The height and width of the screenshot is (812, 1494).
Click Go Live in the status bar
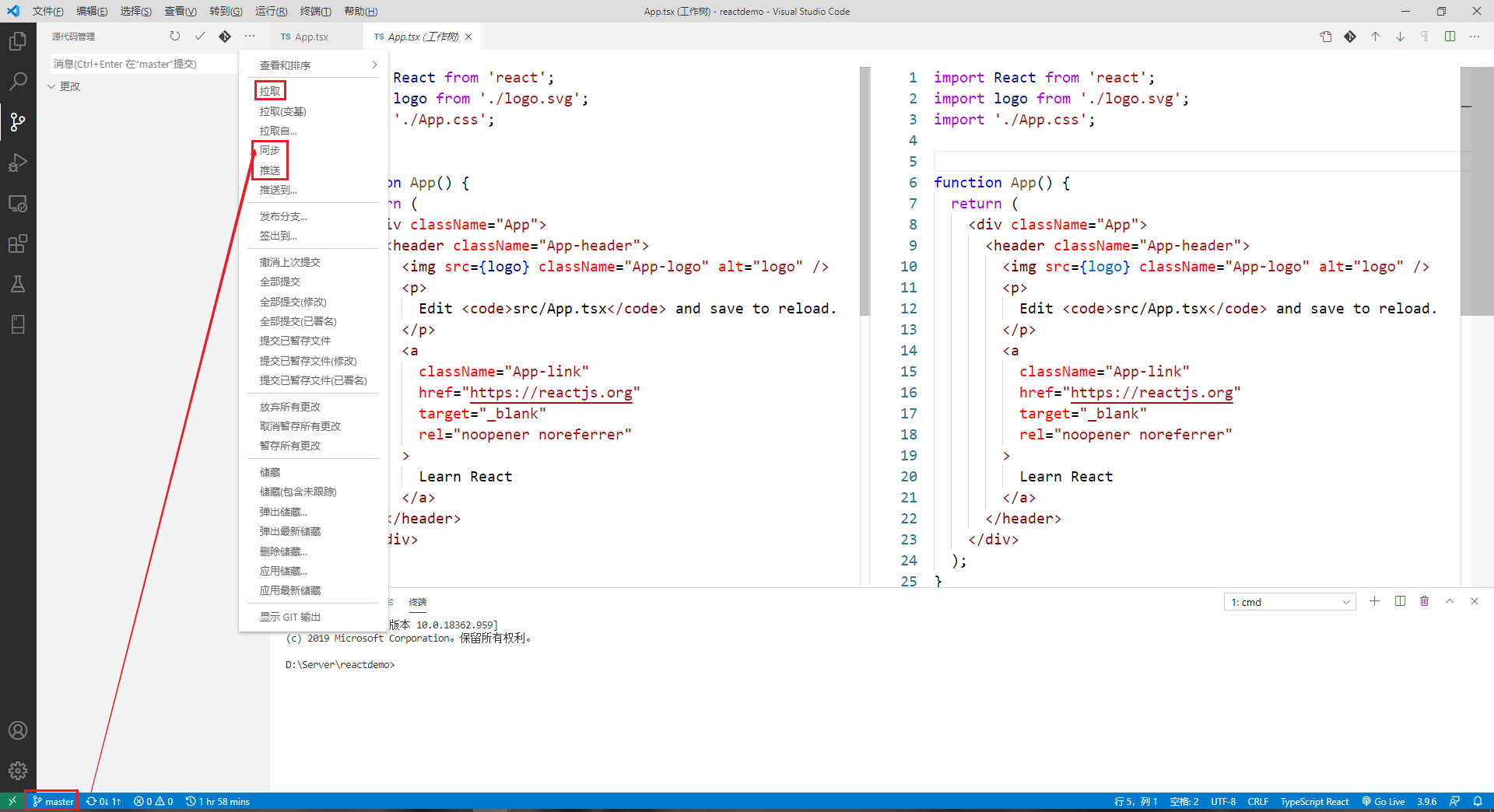[x=1384, y=801]
